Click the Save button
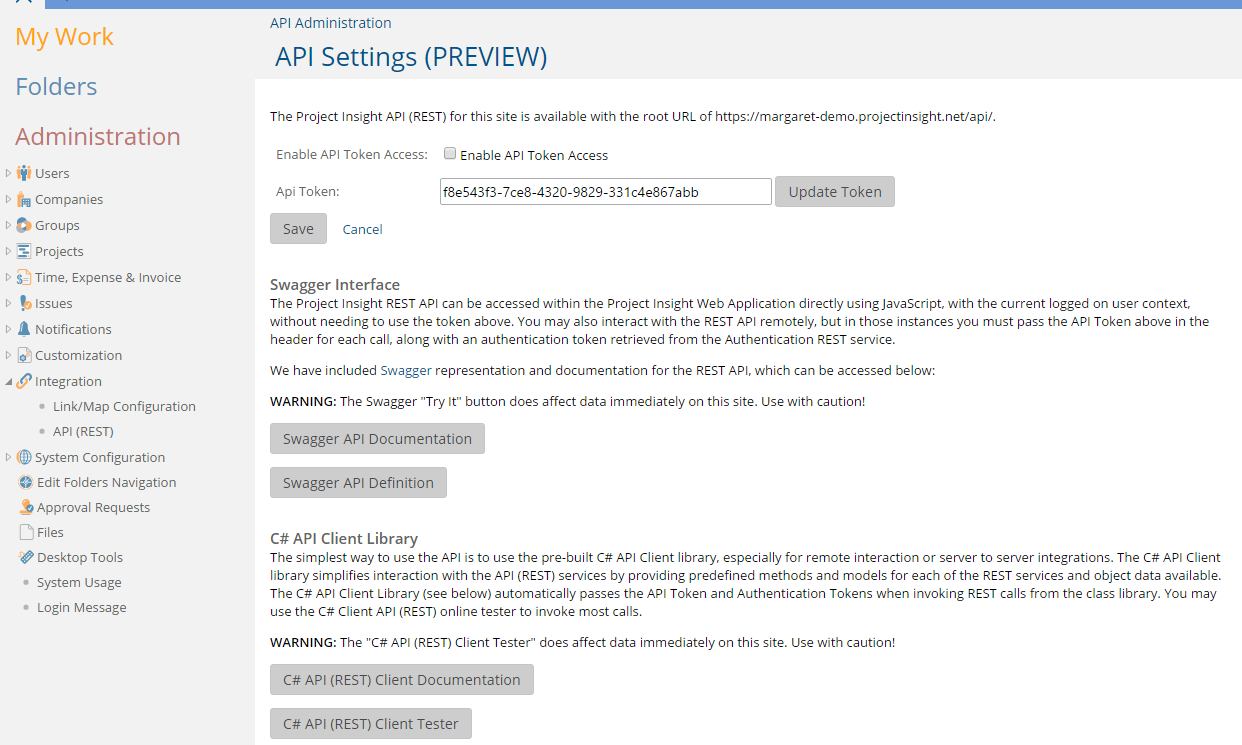 [298, 229]
